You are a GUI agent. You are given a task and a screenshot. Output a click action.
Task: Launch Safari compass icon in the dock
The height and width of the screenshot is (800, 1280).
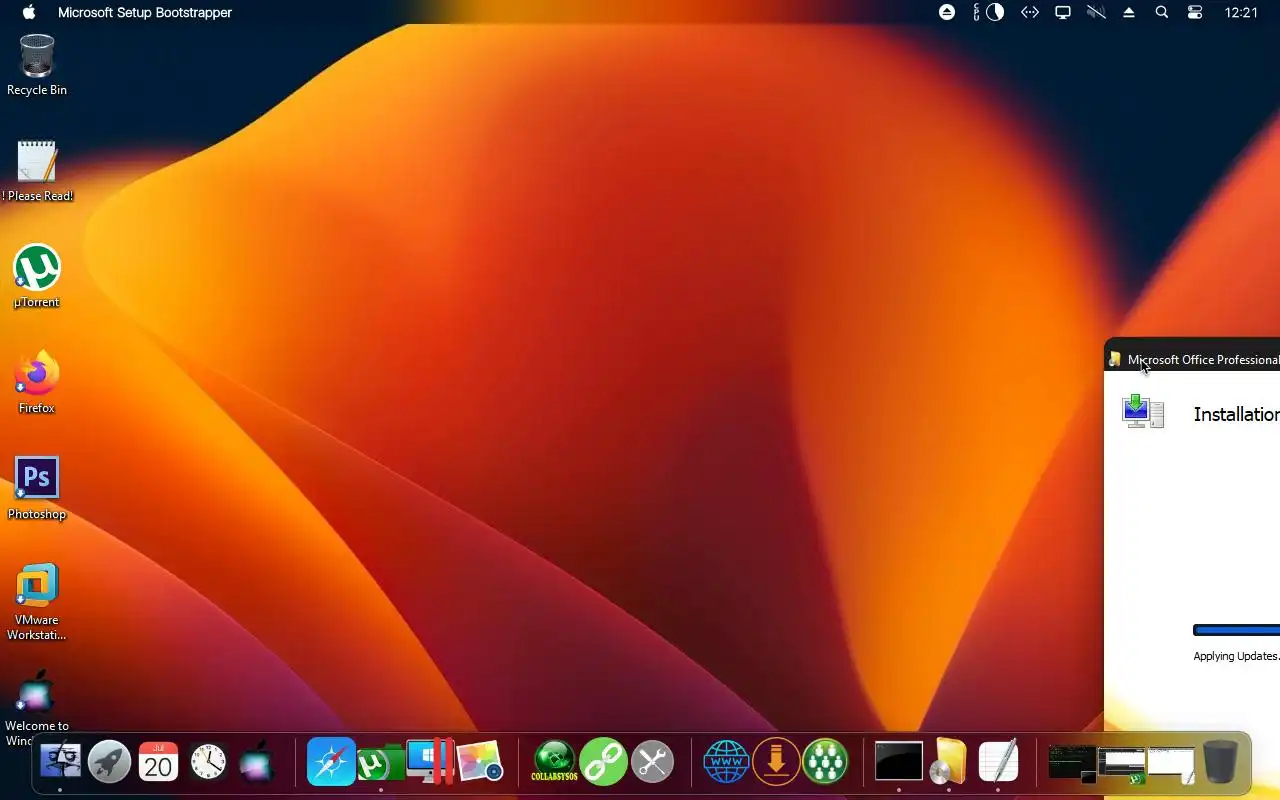point(331,762)
